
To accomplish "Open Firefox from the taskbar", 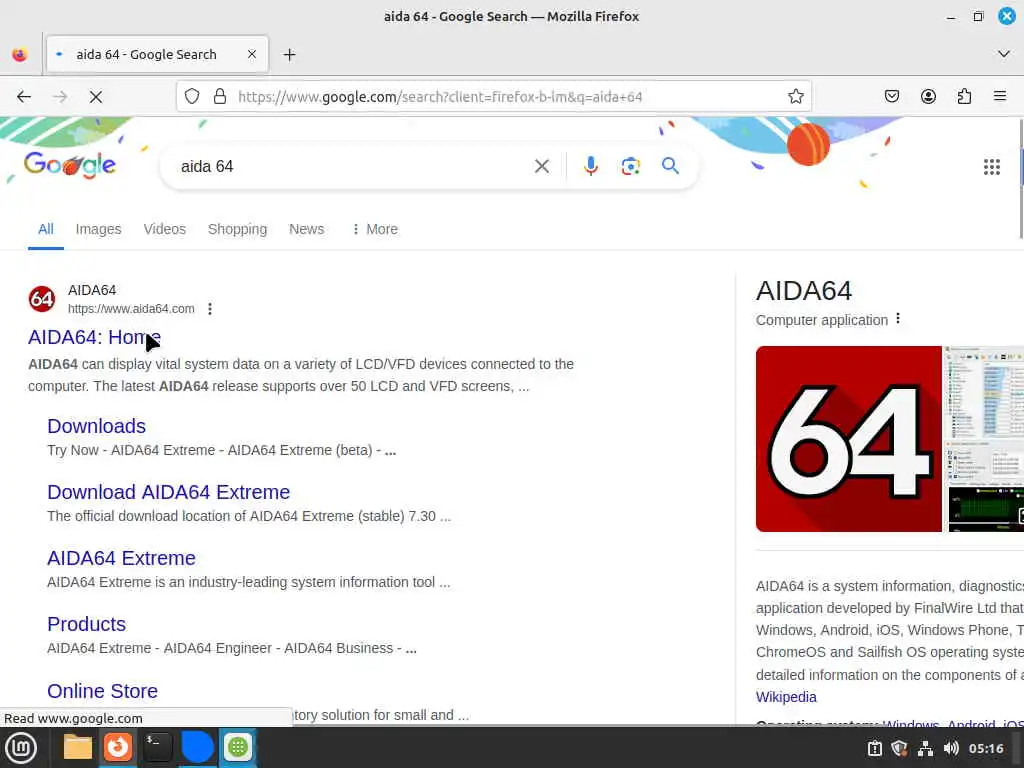I will pyautogui.click(x=118, y=747).
